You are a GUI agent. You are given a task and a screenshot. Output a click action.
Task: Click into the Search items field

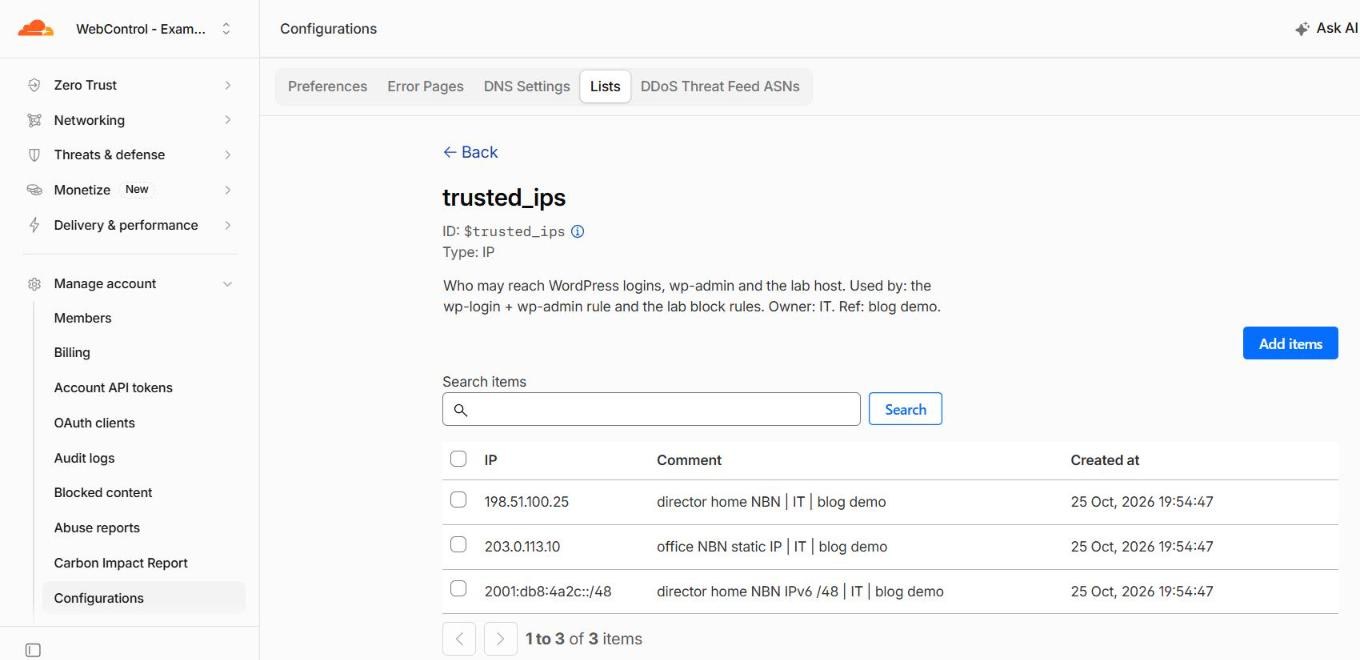(x=651, y=409)
